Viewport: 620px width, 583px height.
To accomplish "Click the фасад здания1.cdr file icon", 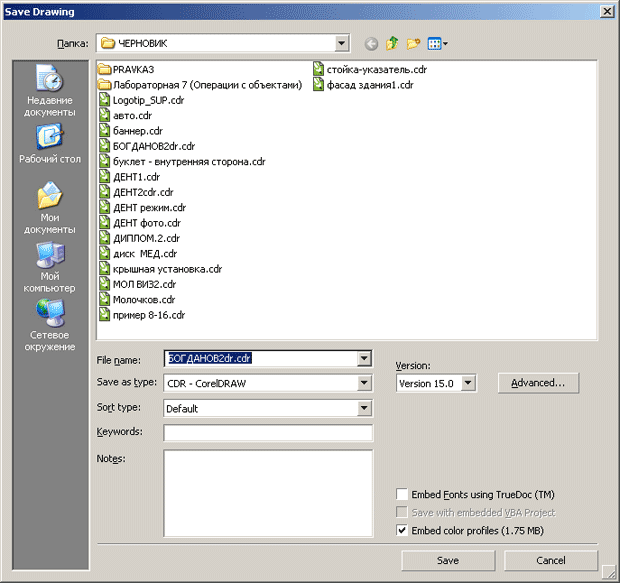I will pyautogui.click(x=318, y=85).
